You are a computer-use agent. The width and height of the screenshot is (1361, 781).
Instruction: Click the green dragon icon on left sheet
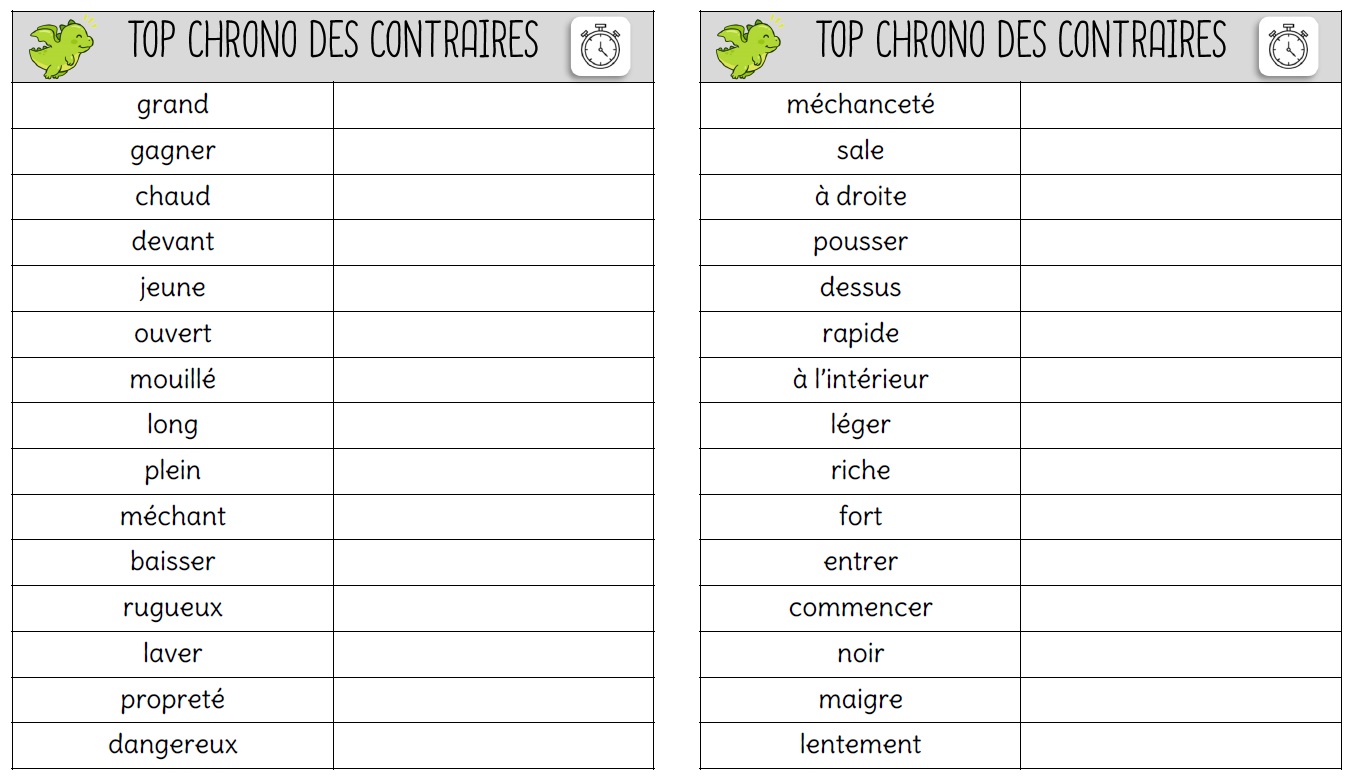61,47
